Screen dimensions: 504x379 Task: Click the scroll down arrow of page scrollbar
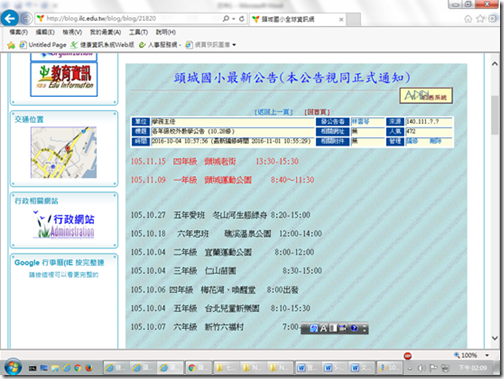494,338
